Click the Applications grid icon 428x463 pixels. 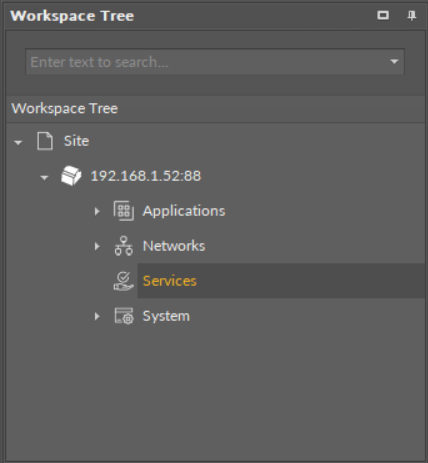click(124, 211)
